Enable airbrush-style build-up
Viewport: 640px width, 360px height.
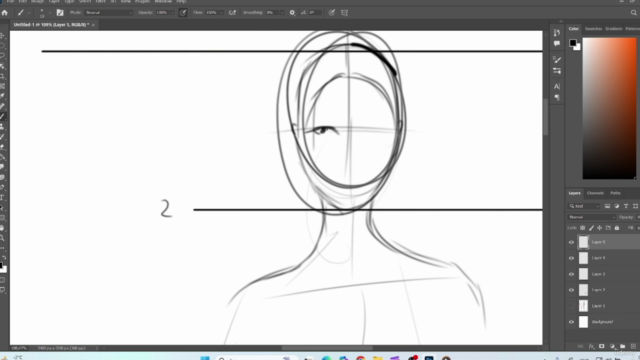click(x=232, y=13)
